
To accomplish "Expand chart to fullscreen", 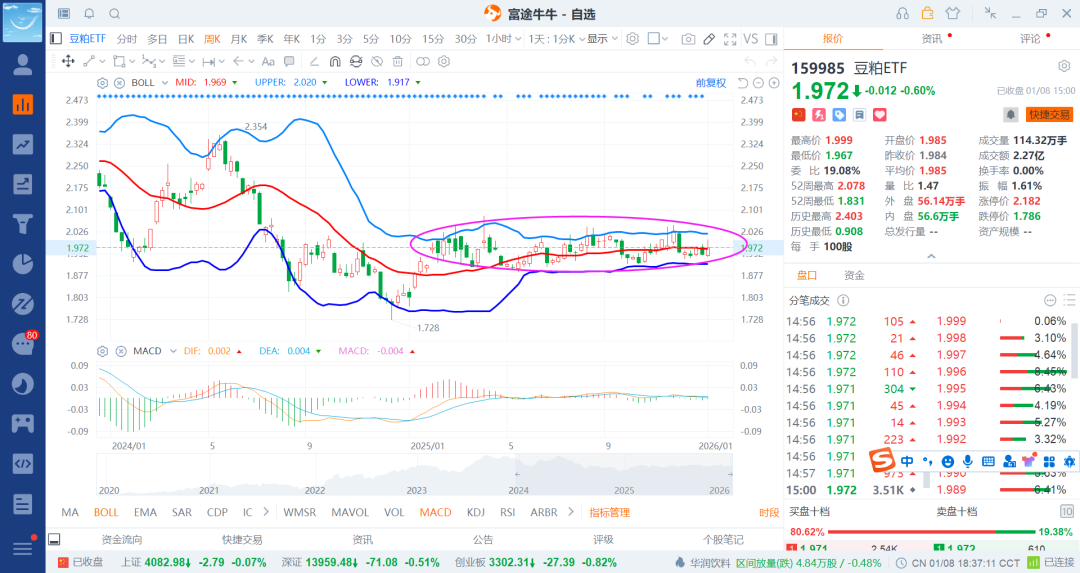I will (730, 39).
